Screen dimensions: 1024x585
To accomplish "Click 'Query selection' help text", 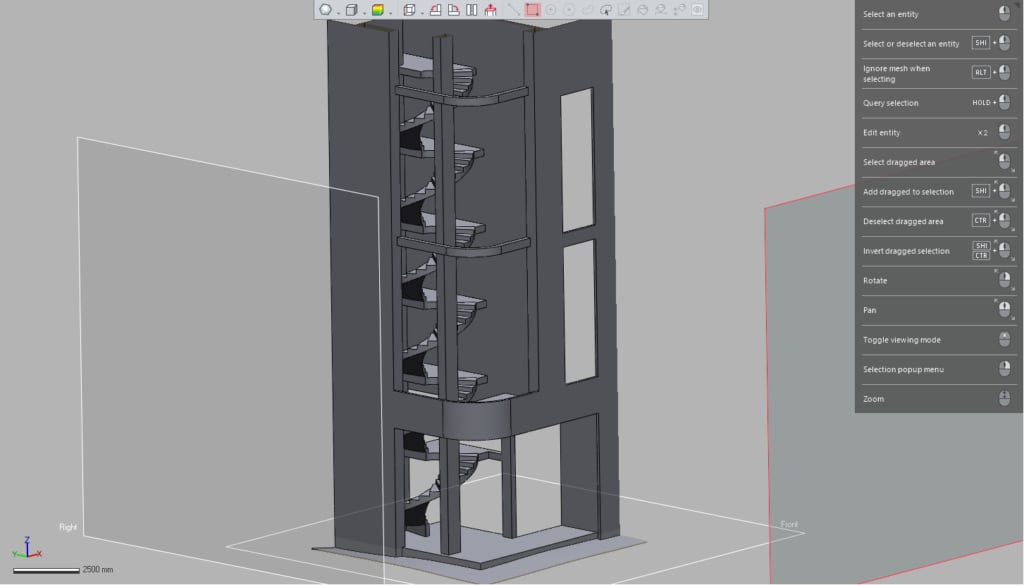I will [x=890, y=103].
